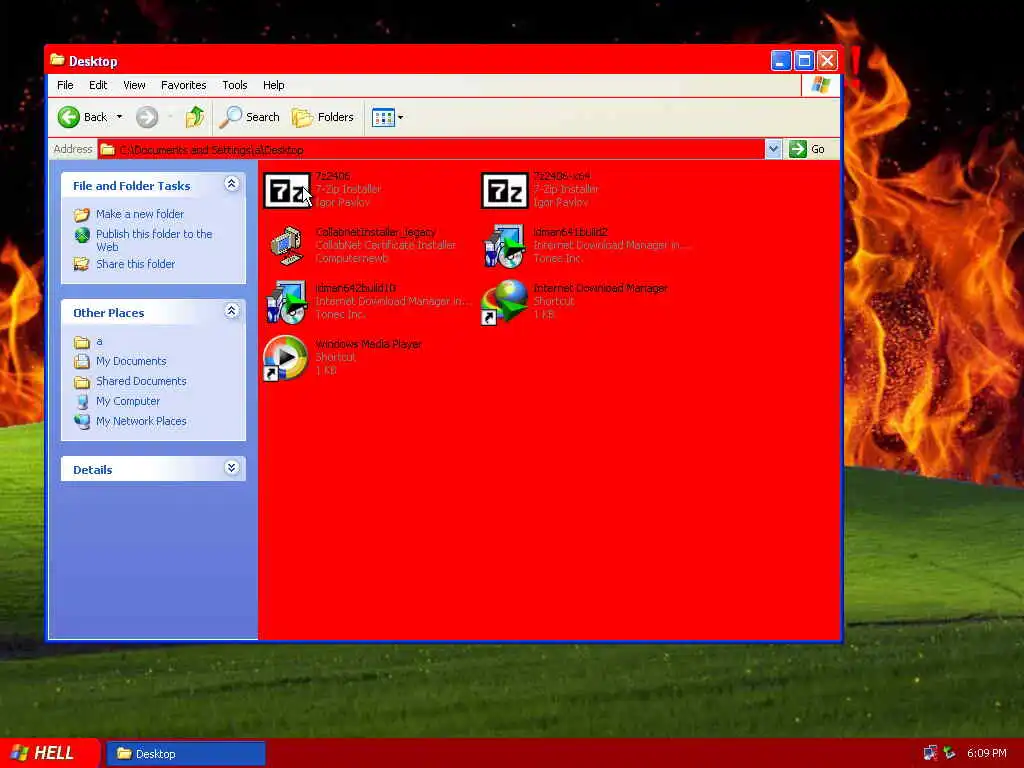Maximize the Desktop window
The image size is (1024, 768).
804,61
